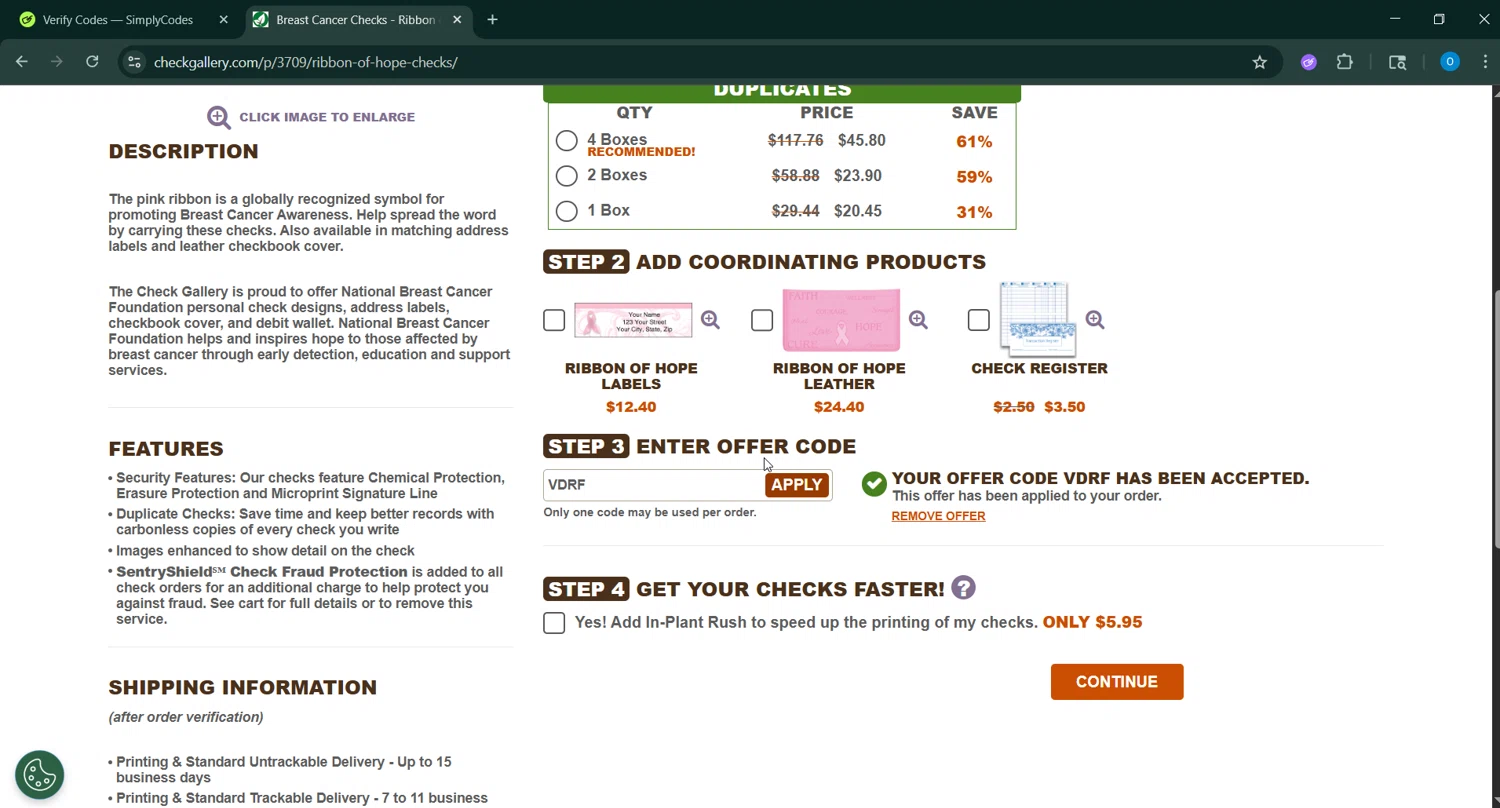
Task: Check the Ribbon of Hope Labels box
Action: point(554,320)
